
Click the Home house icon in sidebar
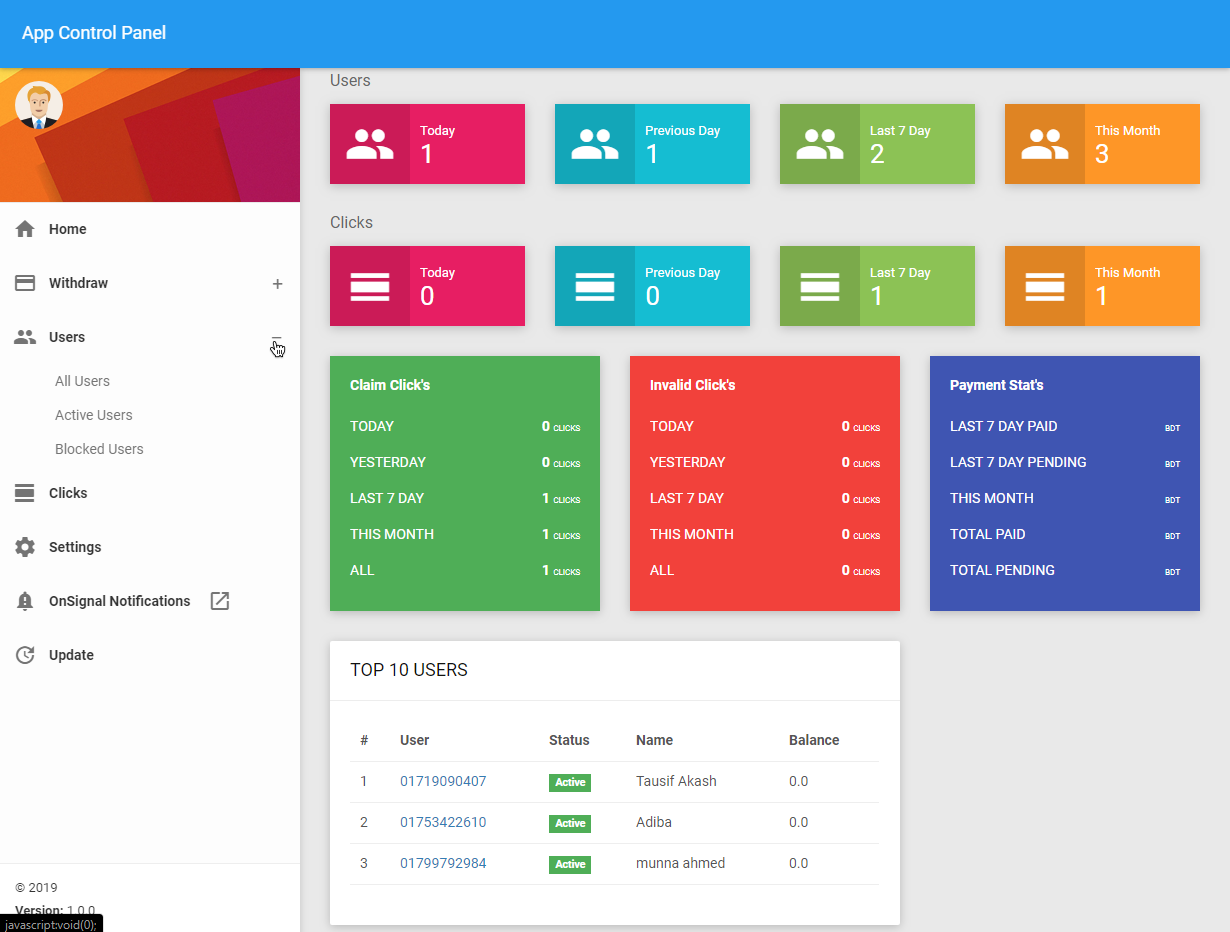(x=25, y=229)
